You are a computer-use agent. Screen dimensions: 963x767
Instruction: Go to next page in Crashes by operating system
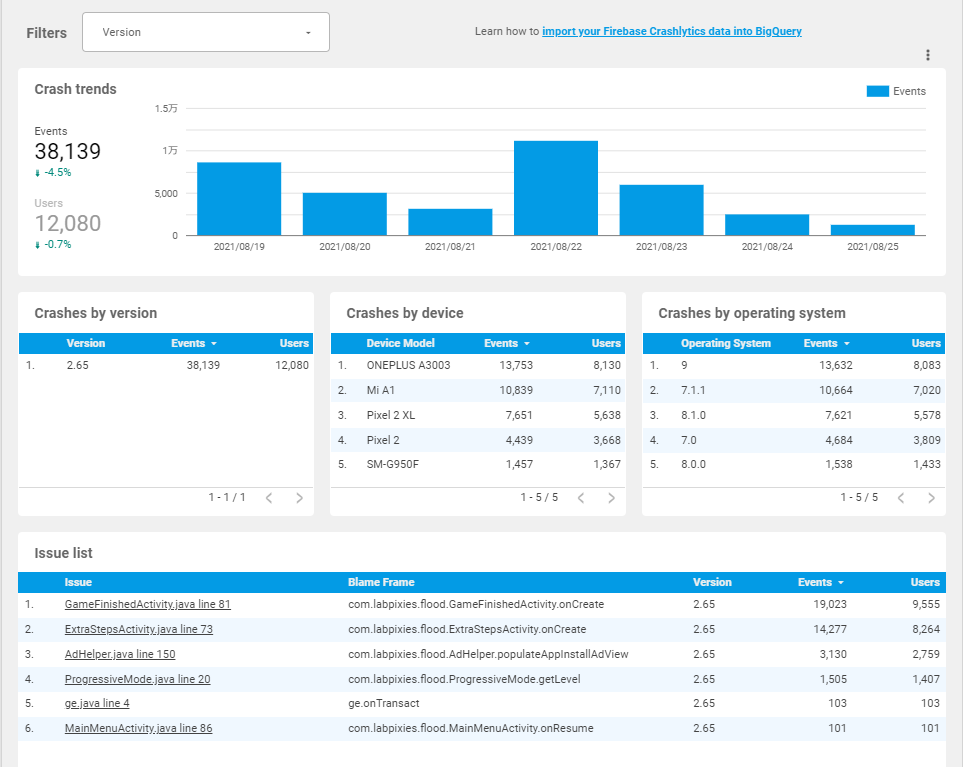coord(931,498)
